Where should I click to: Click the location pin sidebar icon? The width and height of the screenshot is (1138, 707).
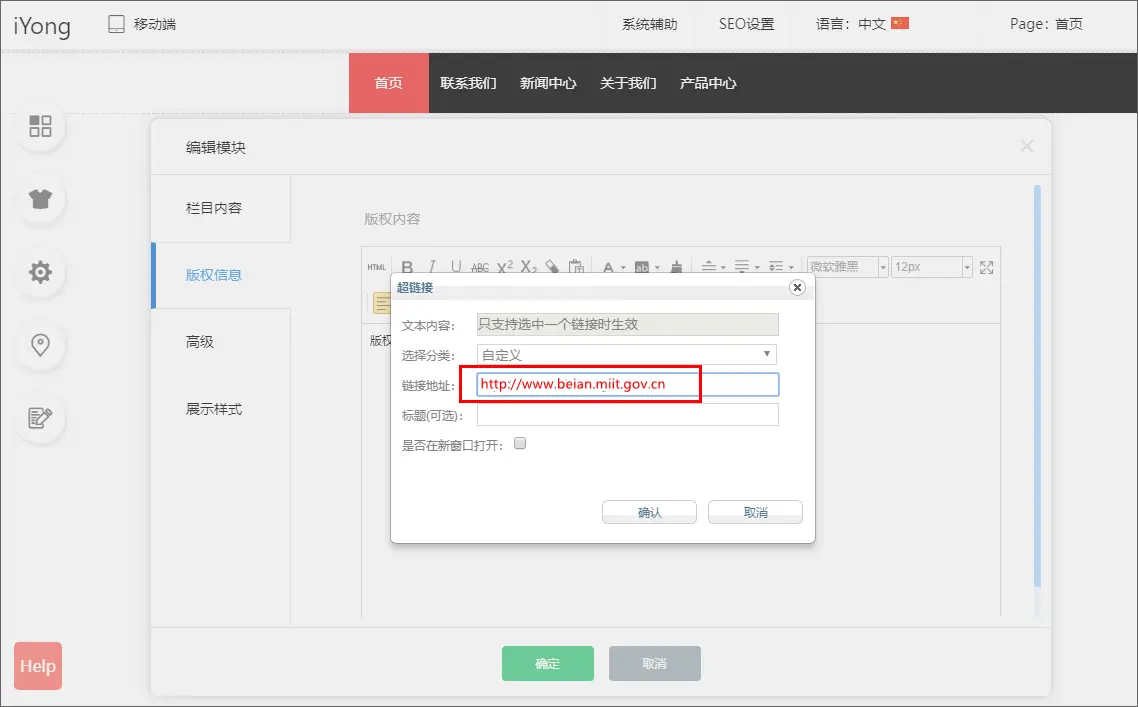[x=40, y=345]
